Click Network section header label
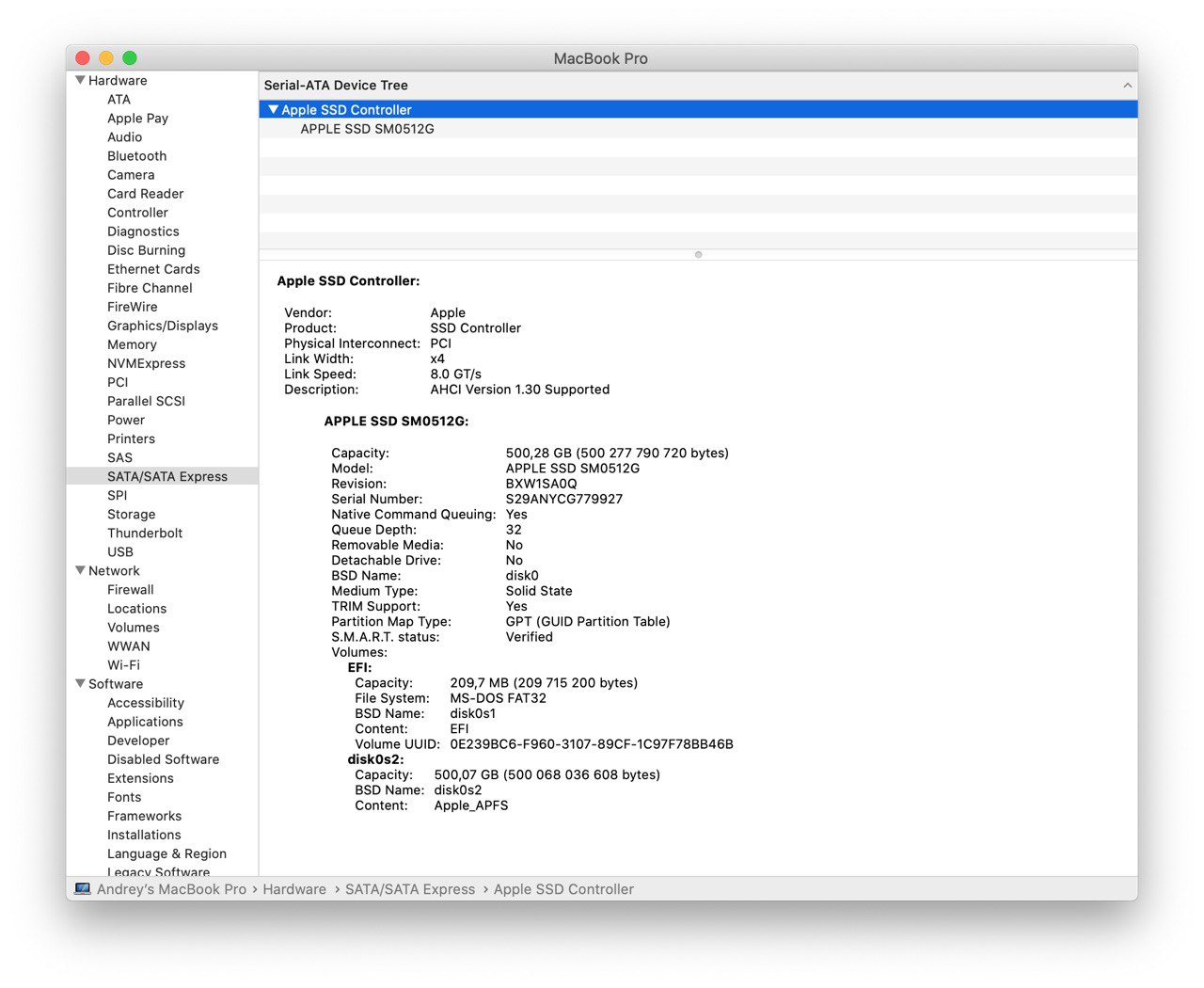This screenshot has width=1204, height=988. [x=114, y=571]
